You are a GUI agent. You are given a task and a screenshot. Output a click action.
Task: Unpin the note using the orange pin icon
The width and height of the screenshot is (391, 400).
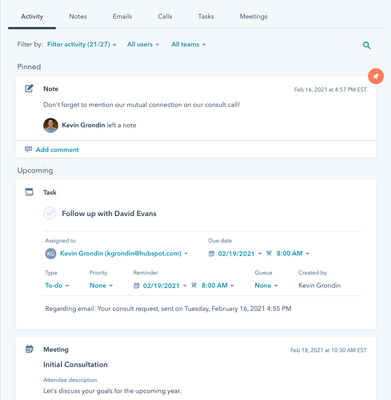click(376, 76)
